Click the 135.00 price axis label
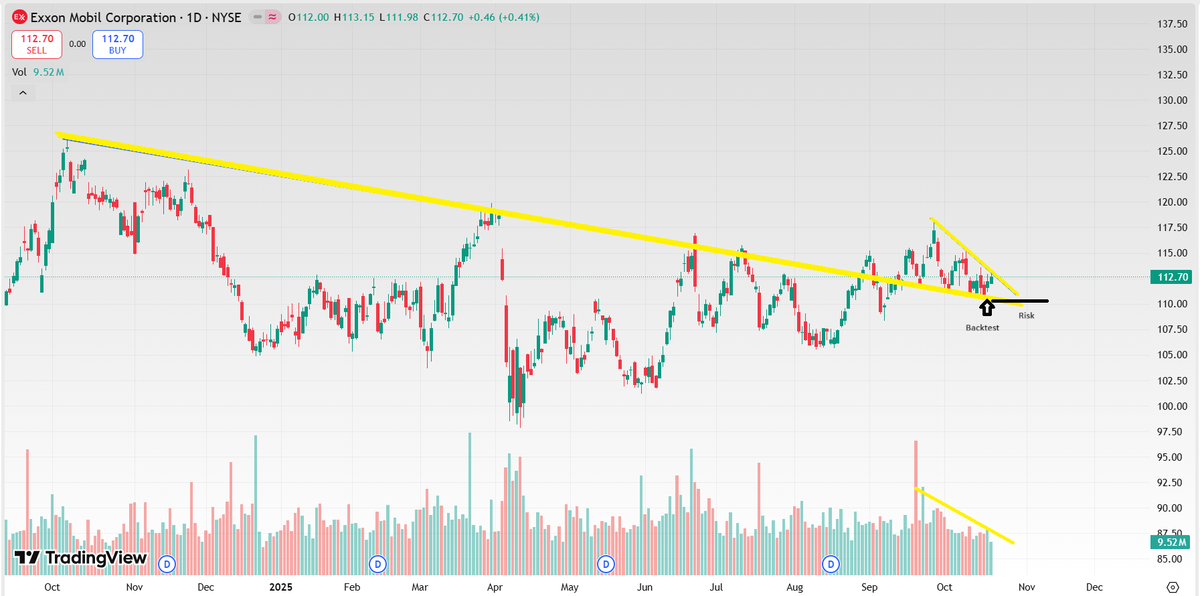1200x596 pixels. coord(1170,49)
